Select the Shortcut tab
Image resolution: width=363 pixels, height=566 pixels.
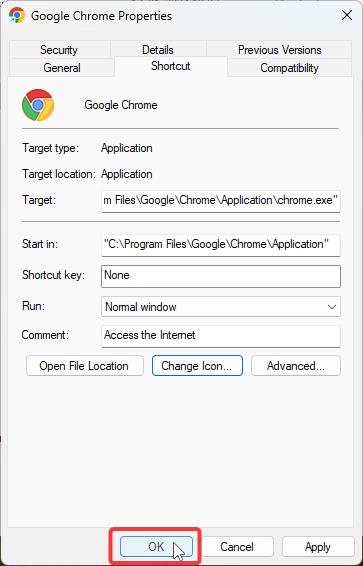point(171,66)
